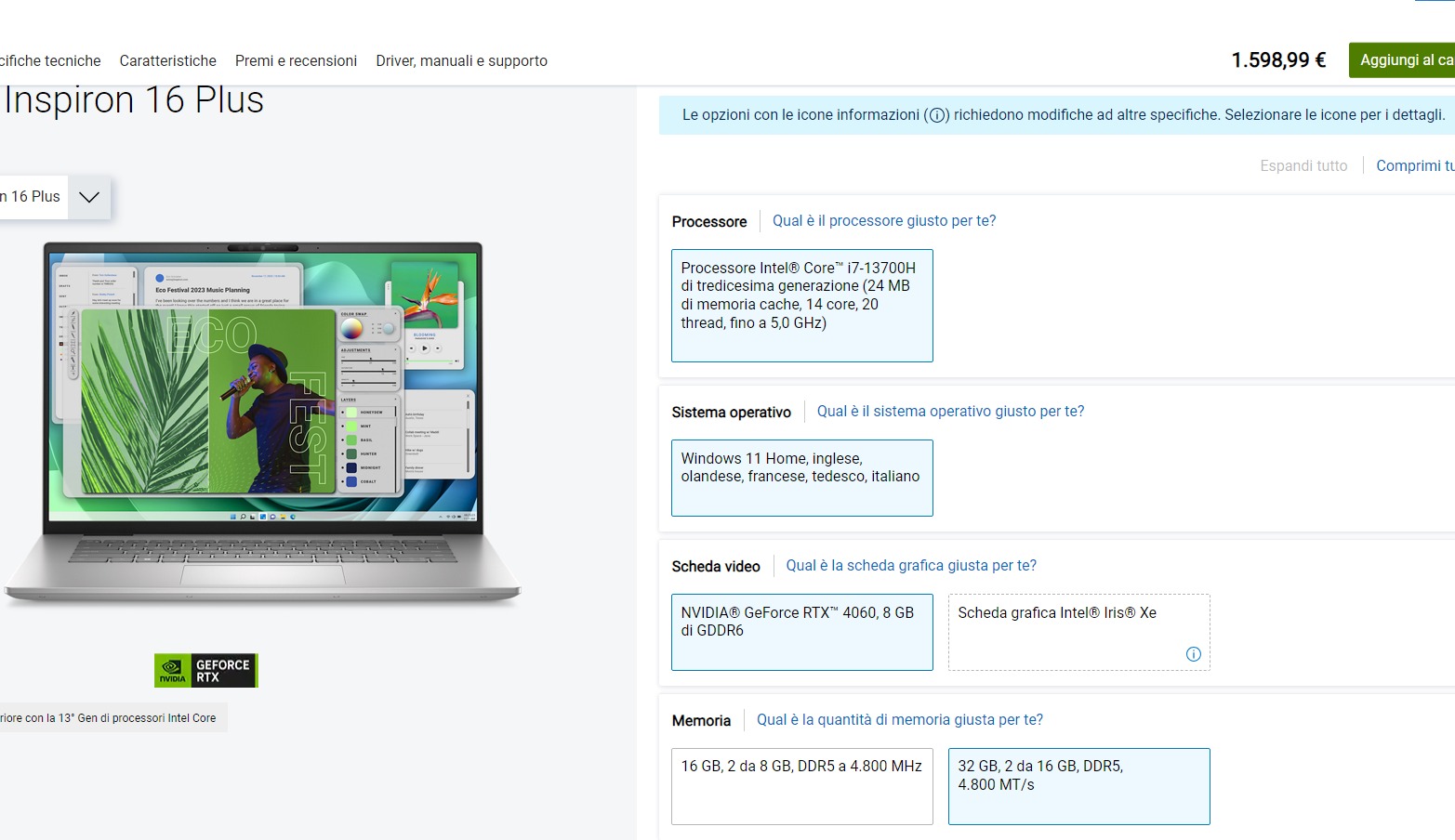Click the 1.598,99 € price text

[x=1278, y=59]
